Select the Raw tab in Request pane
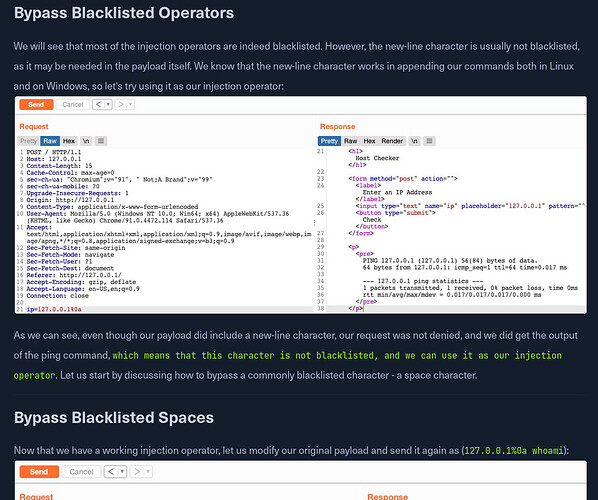 click(50, 141)
